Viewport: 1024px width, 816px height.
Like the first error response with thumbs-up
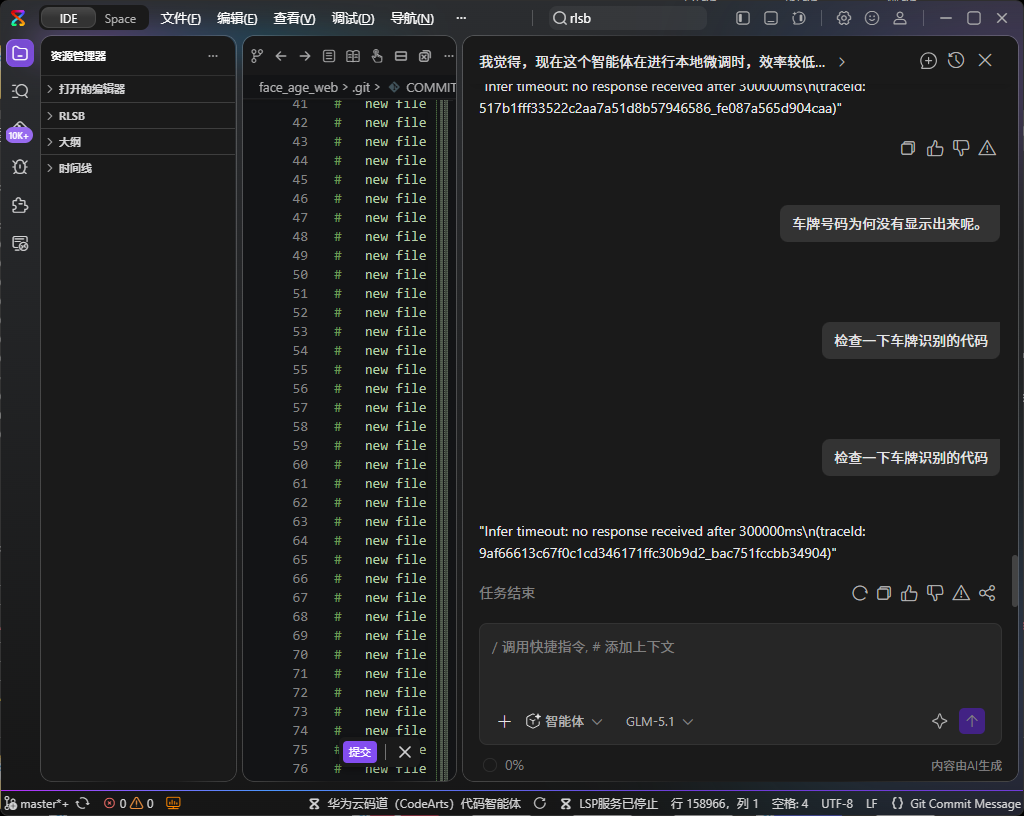point(935,148)
